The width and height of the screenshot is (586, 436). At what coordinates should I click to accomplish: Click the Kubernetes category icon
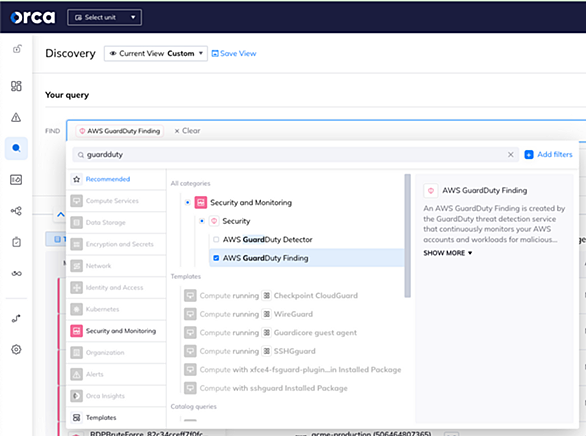tap(77, 309)
